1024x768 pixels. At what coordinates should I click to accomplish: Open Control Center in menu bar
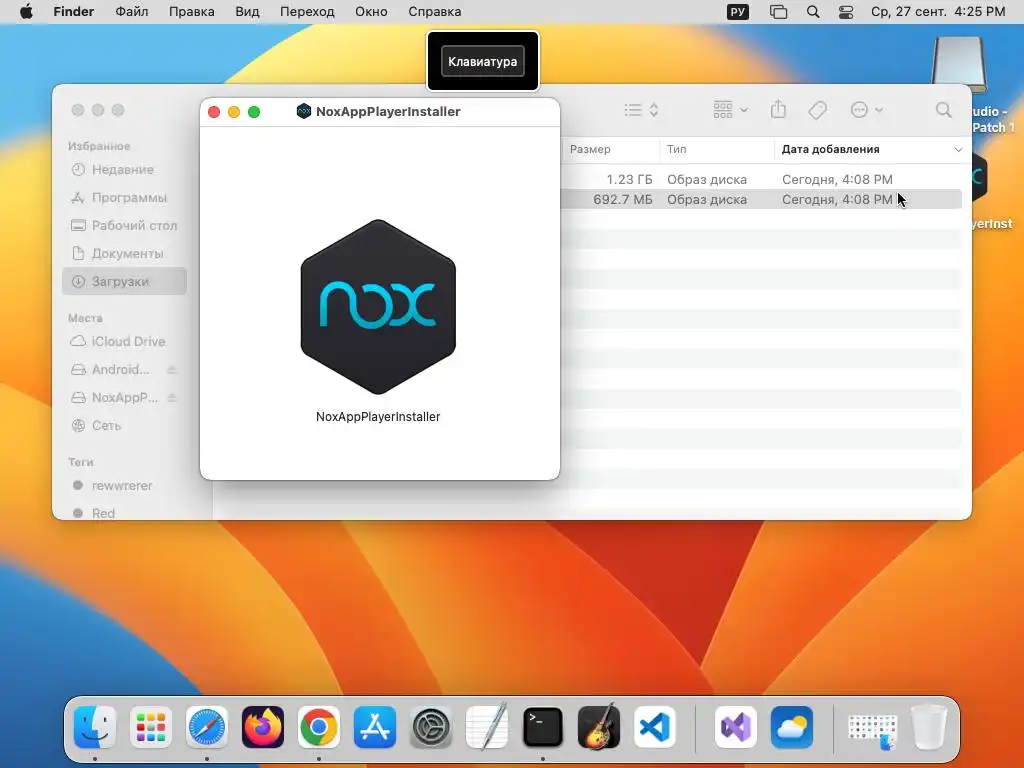pyautogui.click(x=846, y=12)
